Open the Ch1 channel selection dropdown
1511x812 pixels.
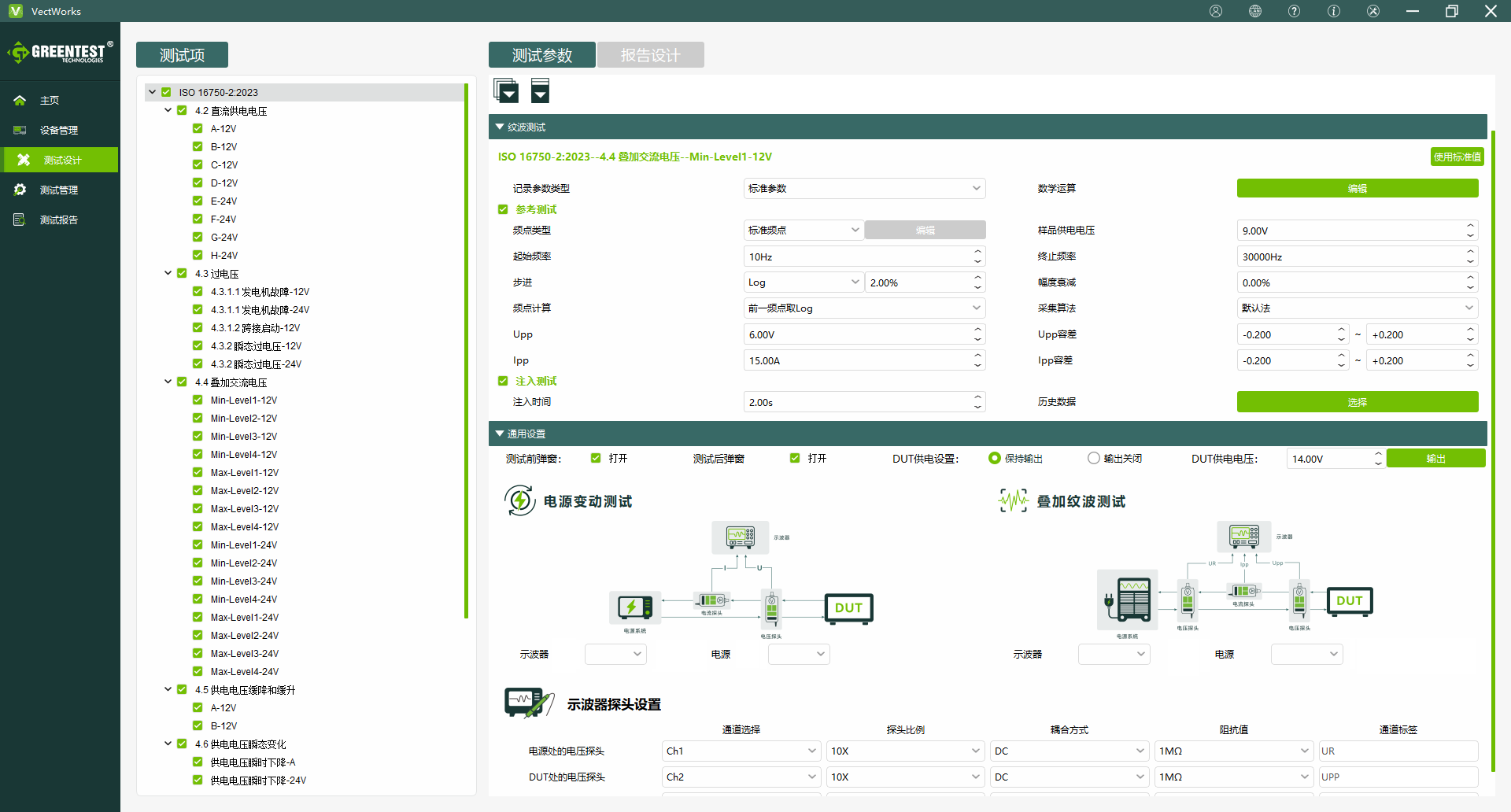click(x=741, y=751)
